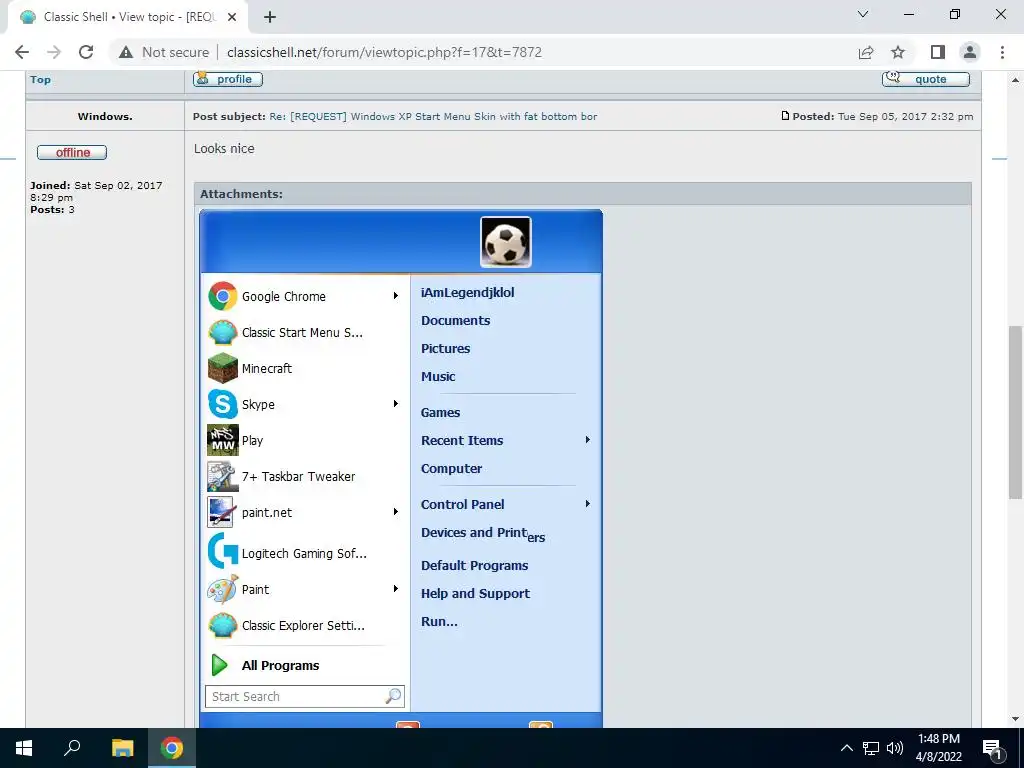Open the Skype icon
Screen dimensions: 1024x768
223,404
